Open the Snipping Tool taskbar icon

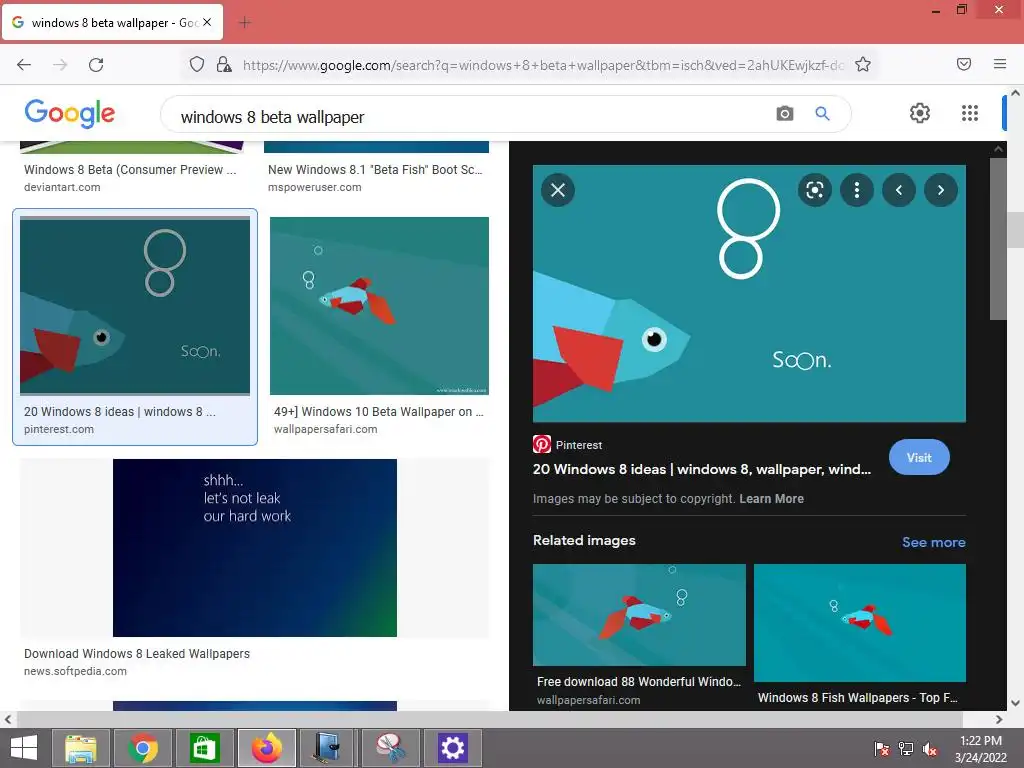click(390, 748)
